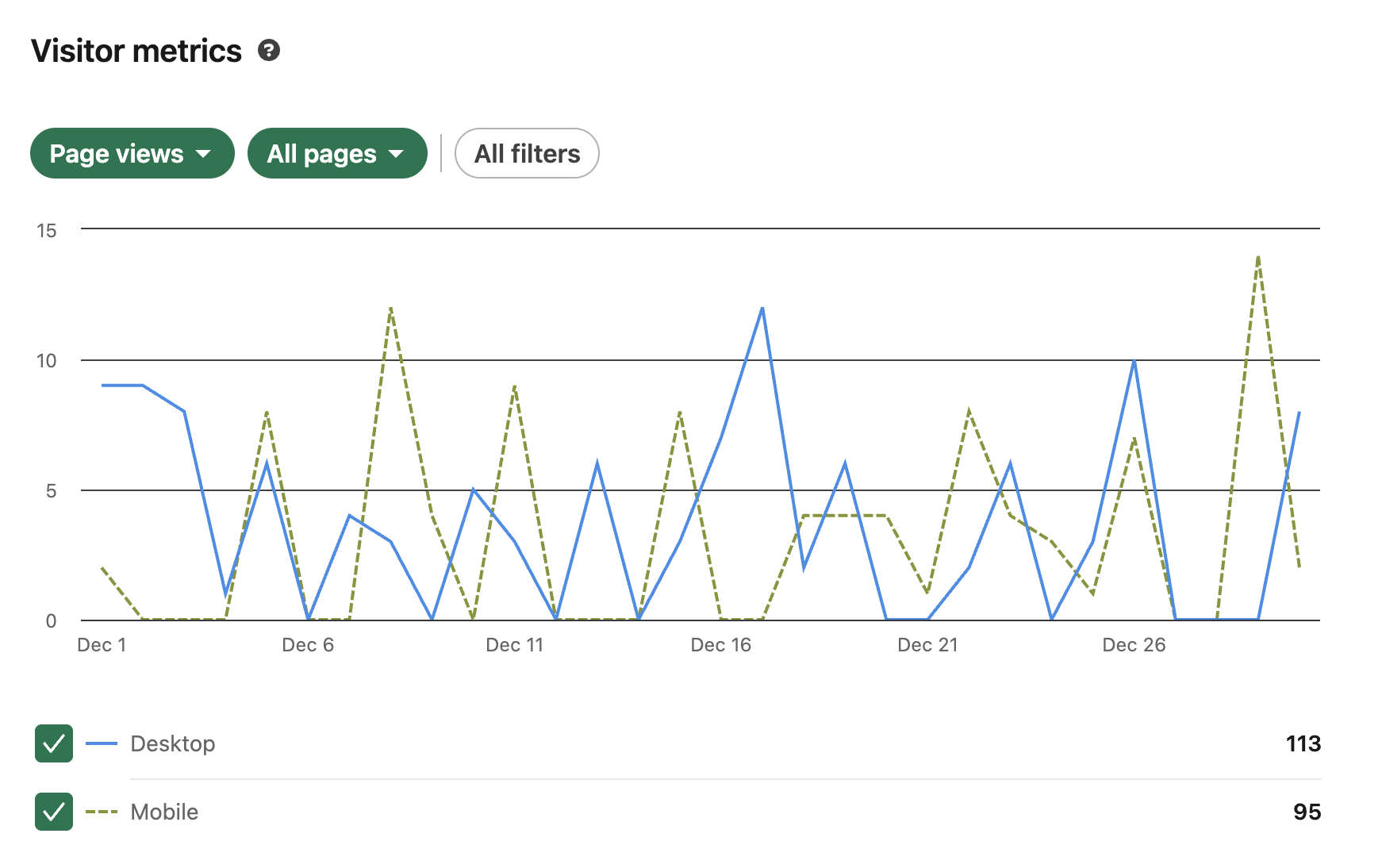
Task: Select the Desktop total value 113
Action: pos(1303,743)
